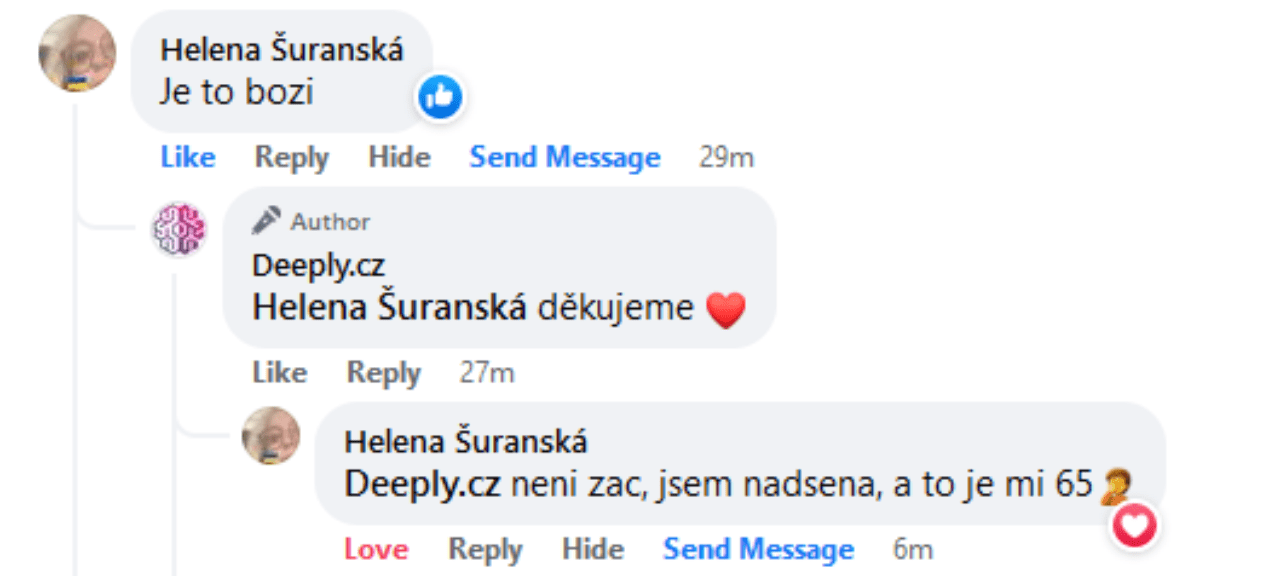This screenshot has height=576, width=1280.
Task: Hide the "jsem nadsena" reply
Action: pos(592,549)
